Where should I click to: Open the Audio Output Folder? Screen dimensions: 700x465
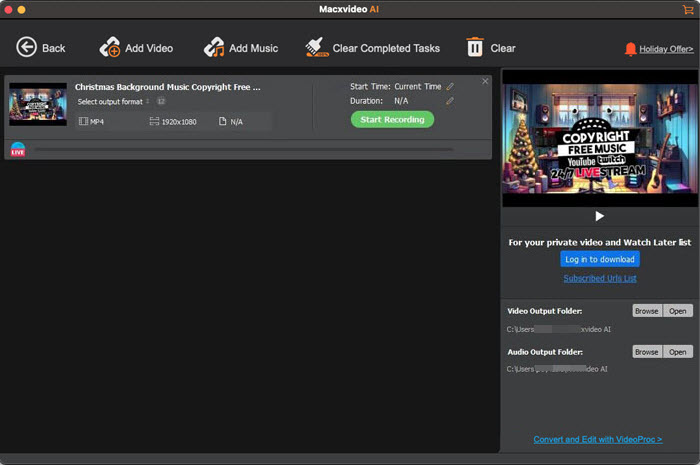coord(678,352)
